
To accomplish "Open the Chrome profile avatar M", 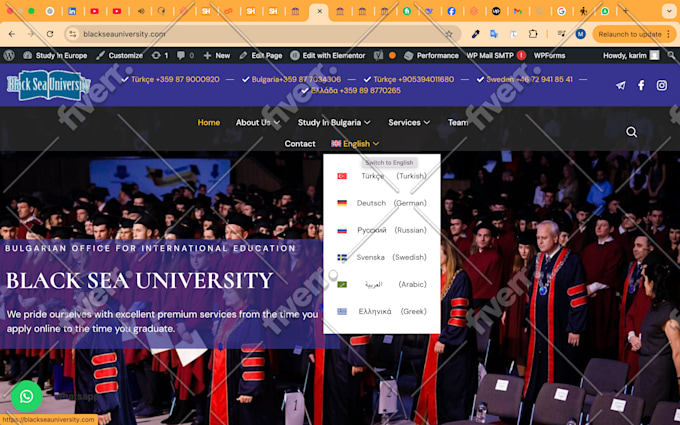I will coord(581,34).
